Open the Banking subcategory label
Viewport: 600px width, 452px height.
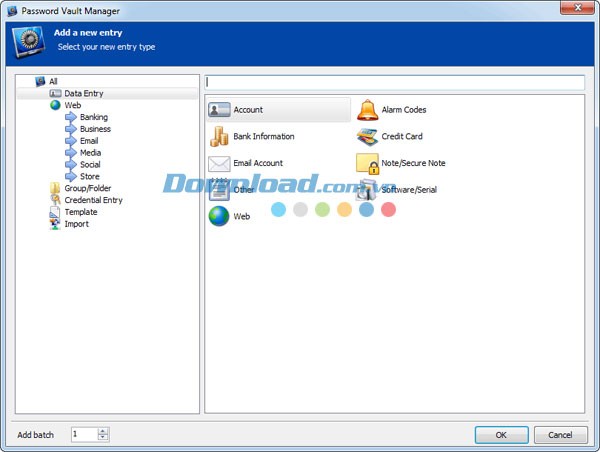[94, 117]
